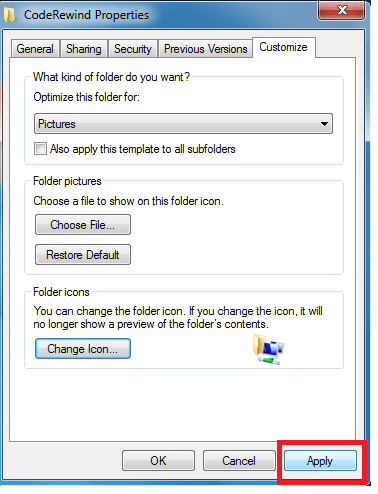The width and height of the screenshot is (378, 494).
Task: Confirm with the OK button
Action: [158, 461]
